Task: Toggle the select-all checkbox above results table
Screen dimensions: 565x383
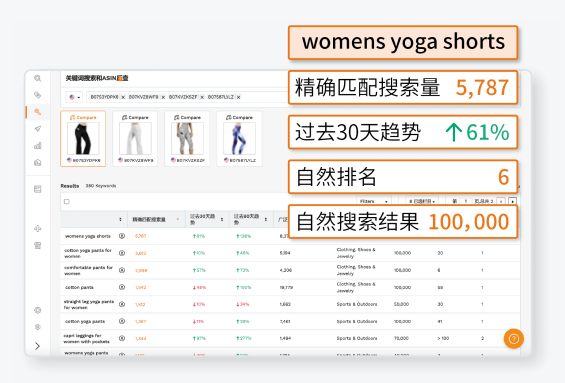Action: click(x=67, y=202)
